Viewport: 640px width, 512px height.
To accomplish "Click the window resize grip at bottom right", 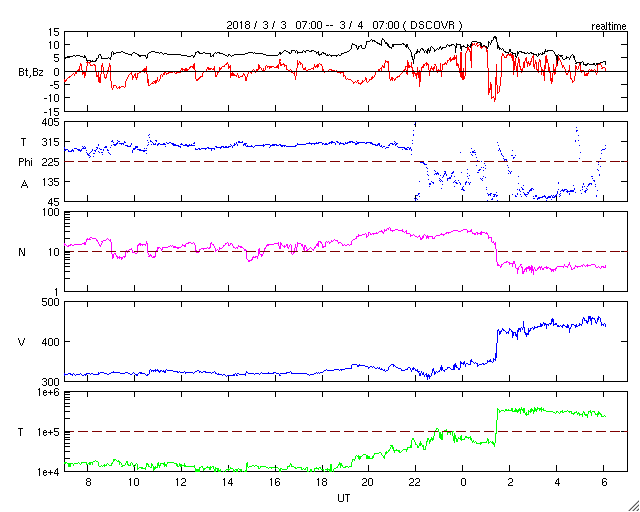I will (x=634, y=507).
